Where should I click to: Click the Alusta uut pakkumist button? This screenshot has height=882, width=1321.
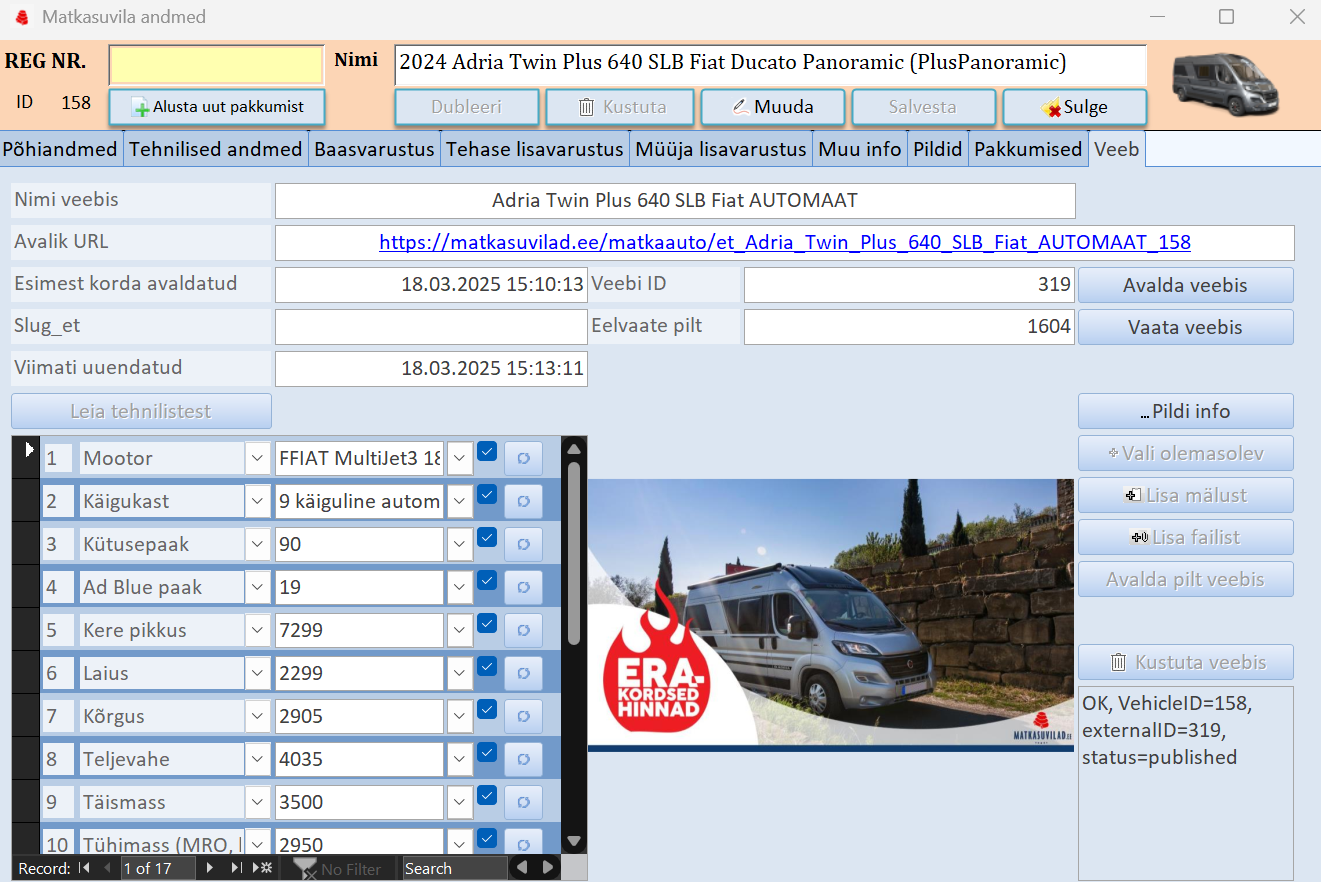pos(218,107)
